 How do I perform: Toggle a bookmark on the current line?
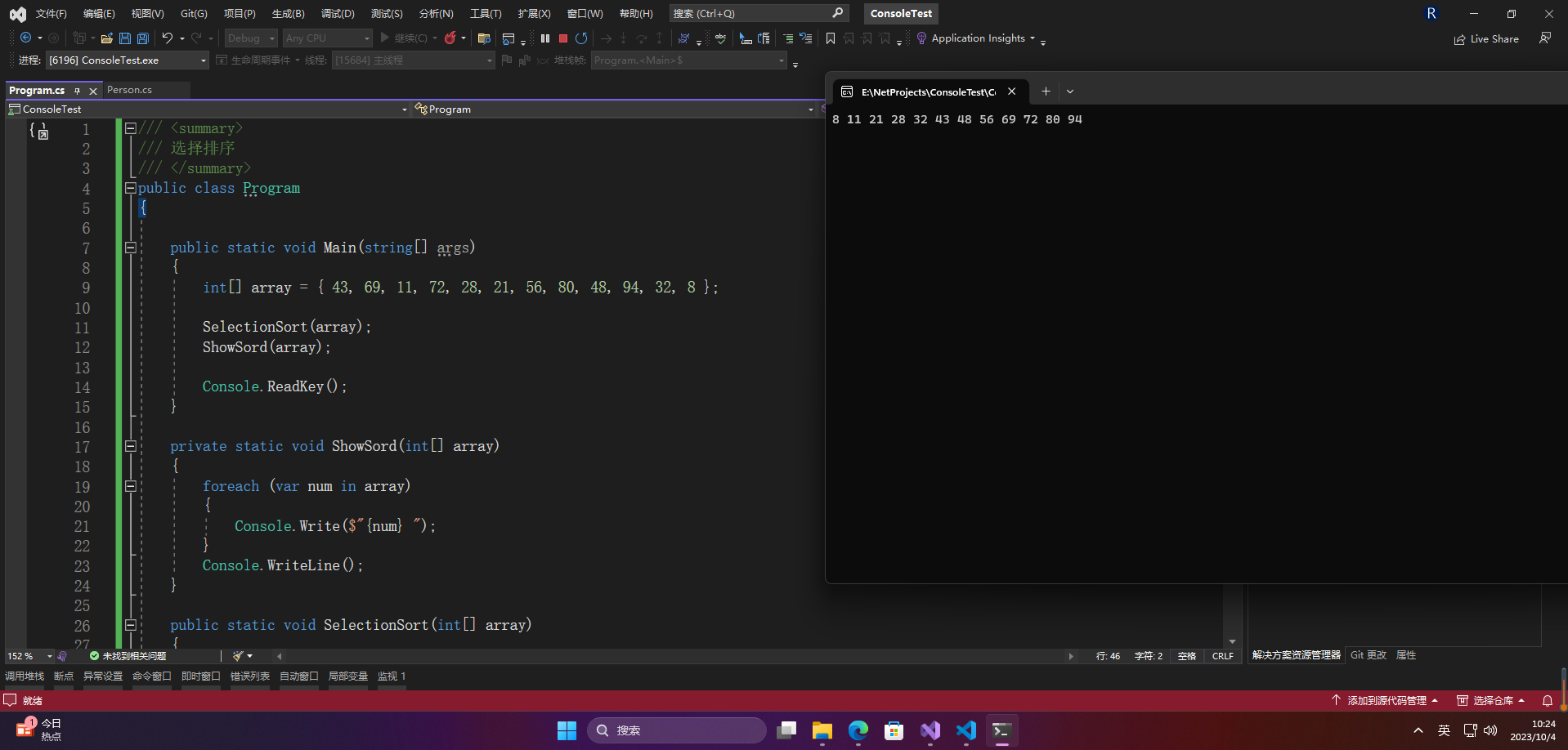point(831,38)
